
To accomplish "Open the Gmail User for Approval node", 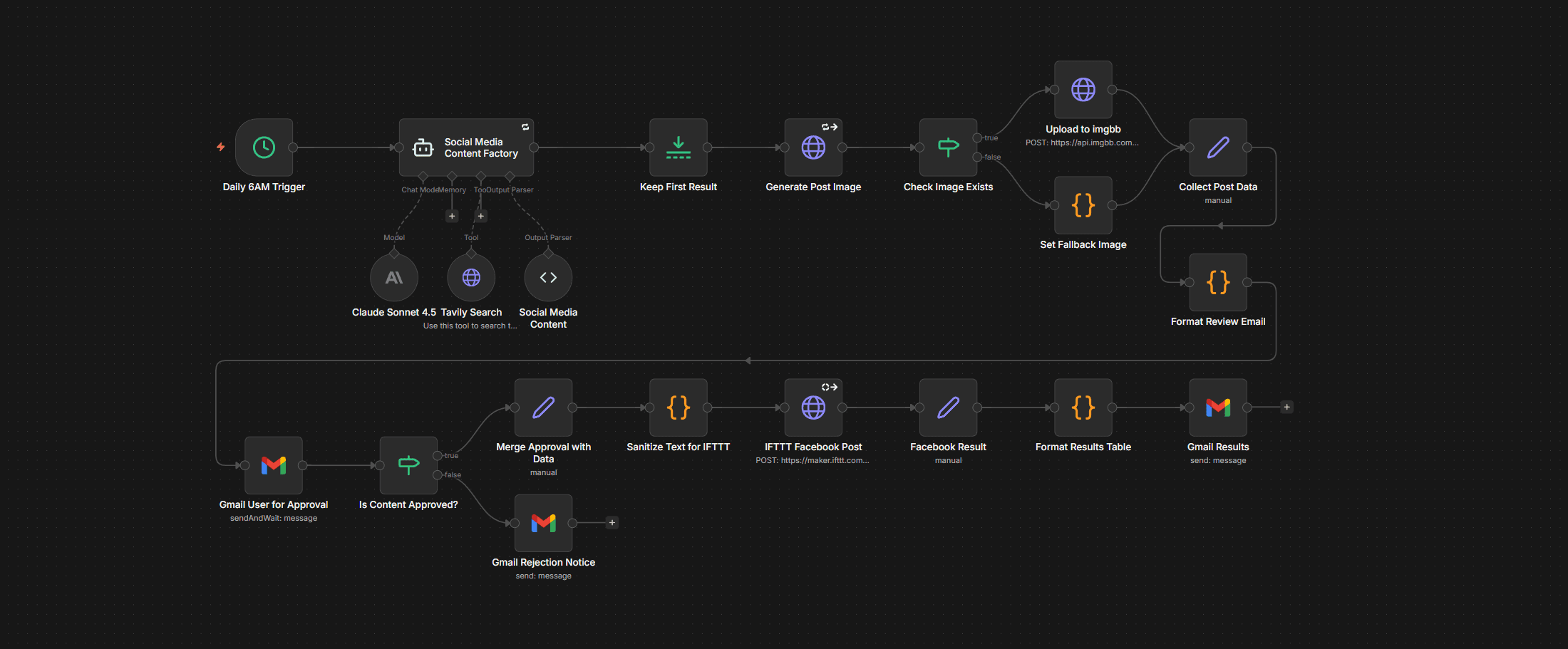I will click(x=274, y=465).
